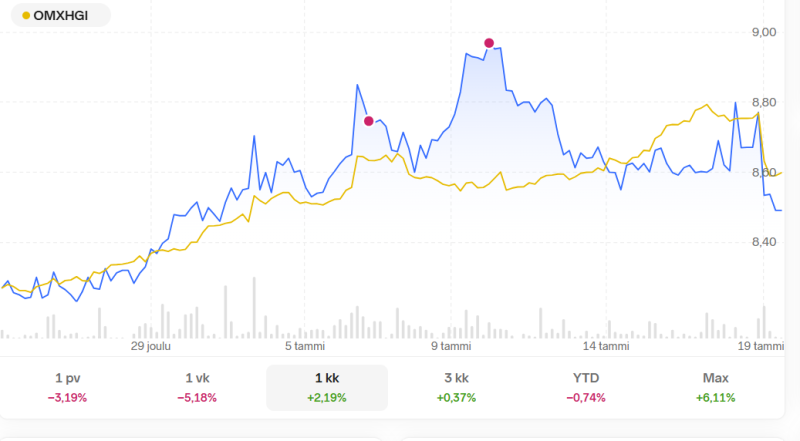Click the 8,80 price axis label
Viewport: 800px width, 441px height.
(764, 102)
